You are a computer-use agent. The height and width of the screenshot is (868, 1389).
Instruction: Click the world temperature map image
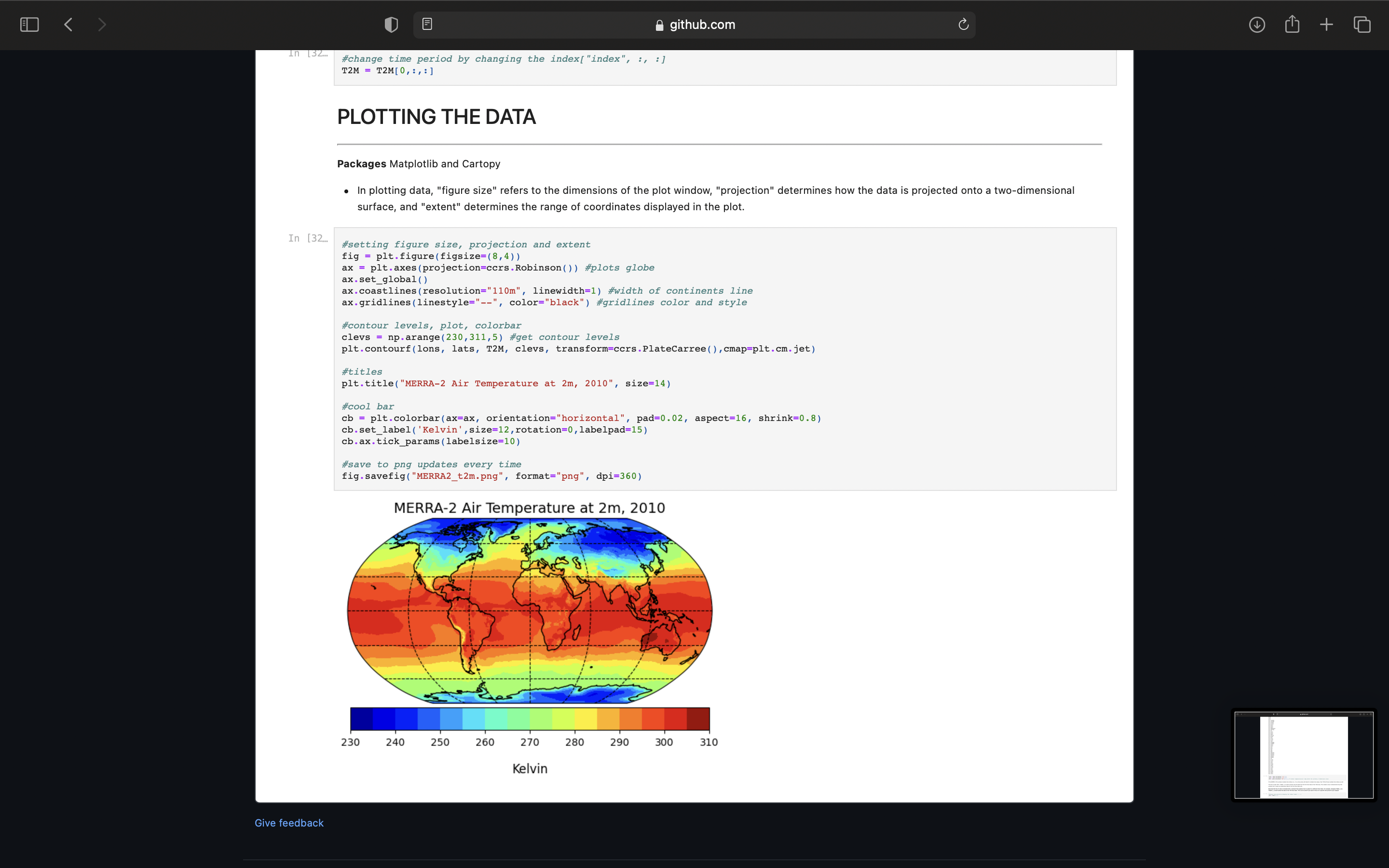[529, 610]
